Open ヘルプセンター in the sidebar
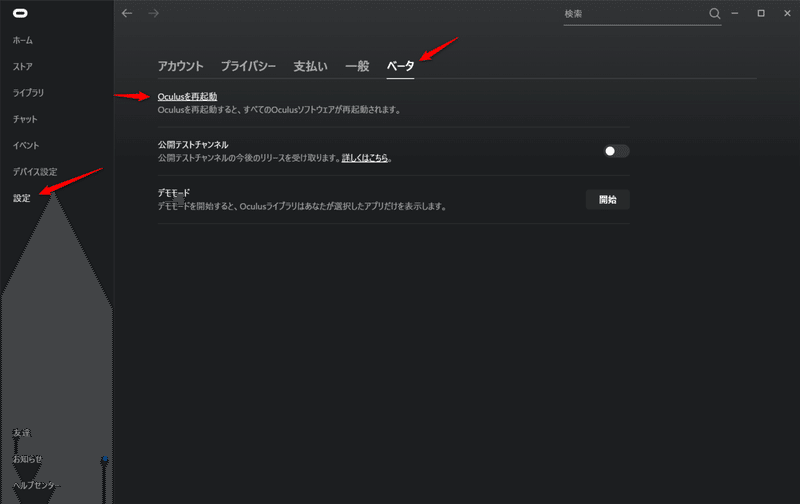This screenshot has width=800, height=504. point(36,485)
